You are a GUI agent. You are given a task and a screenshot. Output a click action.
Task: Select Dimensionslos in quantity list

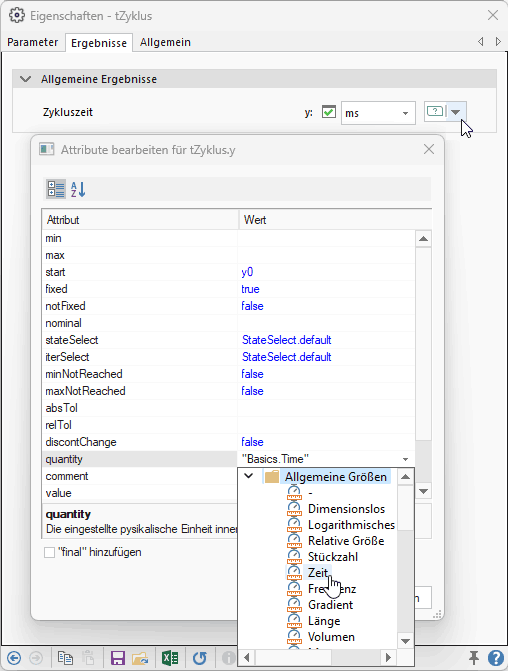click(346, 509)
